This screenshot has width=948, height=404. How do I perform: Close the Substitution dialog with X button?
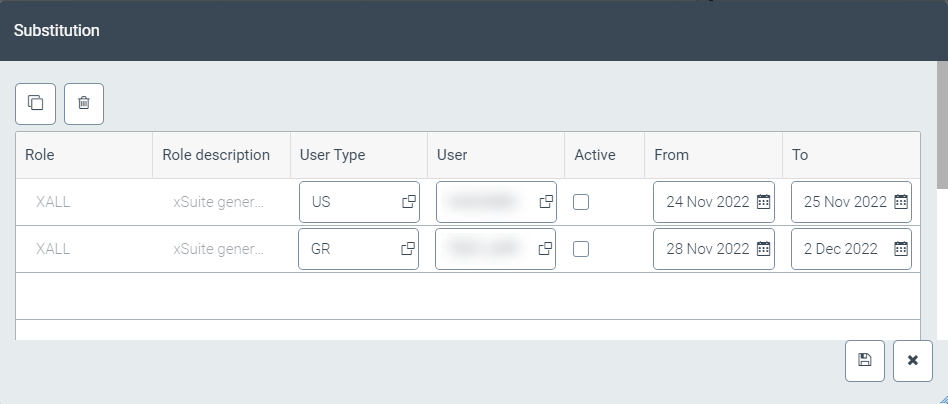[x=912, y=361]
